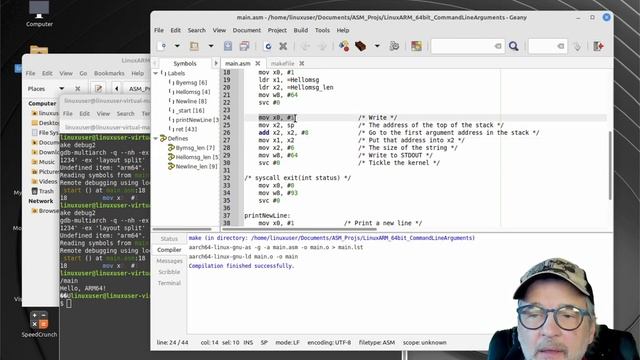Viewport: 640px width, 360px height.
Task: Switch to the Status message tab
Action: (169, 239)
